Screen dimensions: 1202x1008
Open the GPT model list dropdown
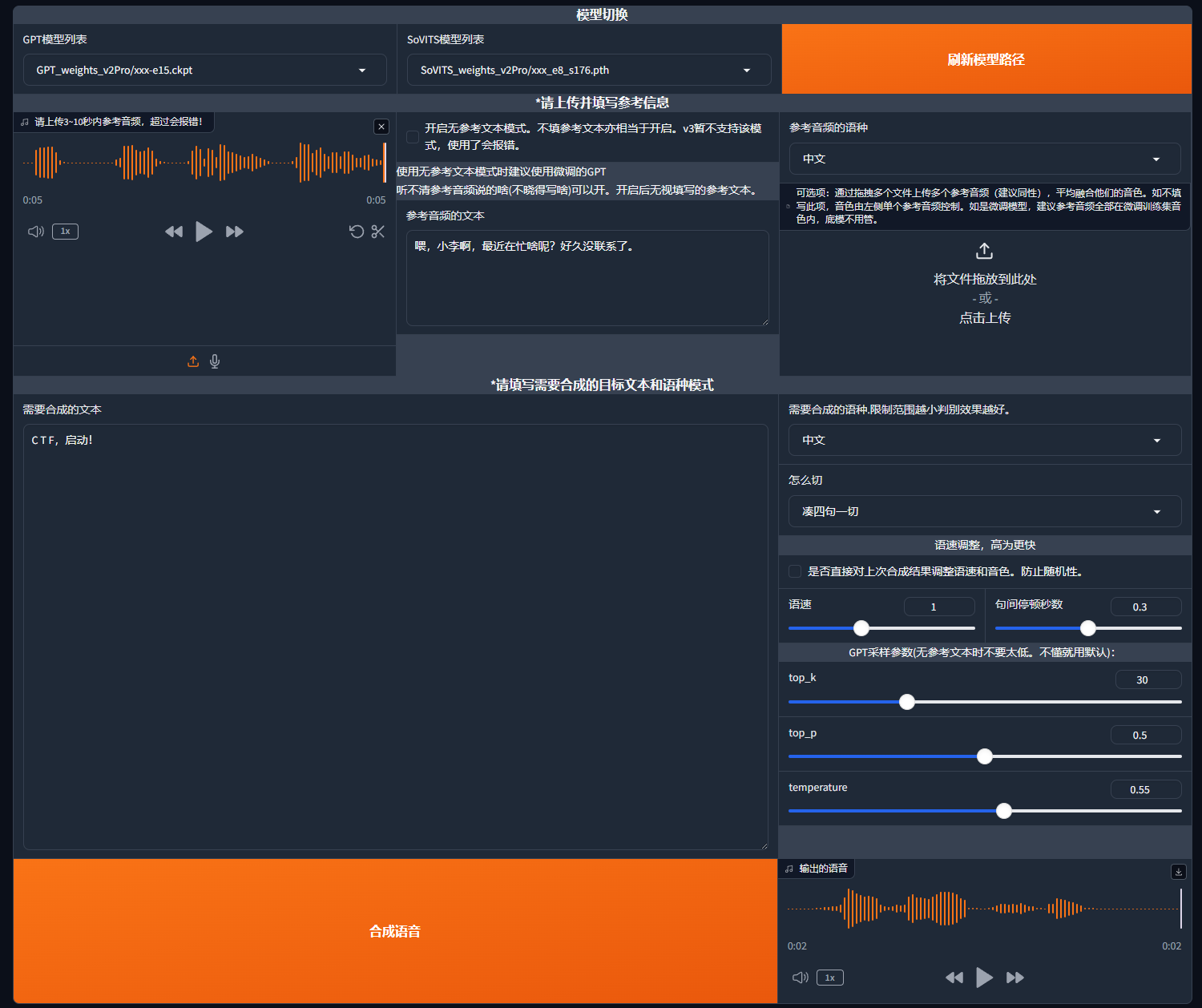click(204, 71)
